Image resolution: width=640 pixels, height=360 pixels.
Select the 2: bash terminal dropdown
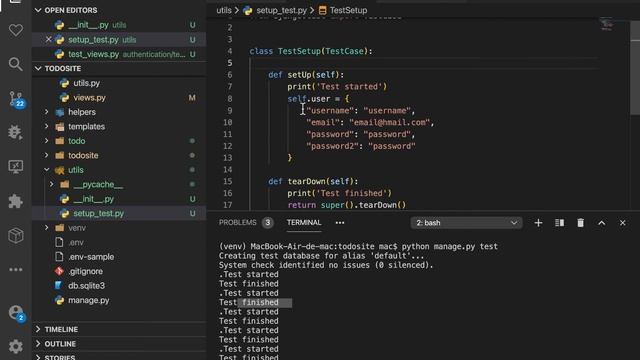point(466,223)
